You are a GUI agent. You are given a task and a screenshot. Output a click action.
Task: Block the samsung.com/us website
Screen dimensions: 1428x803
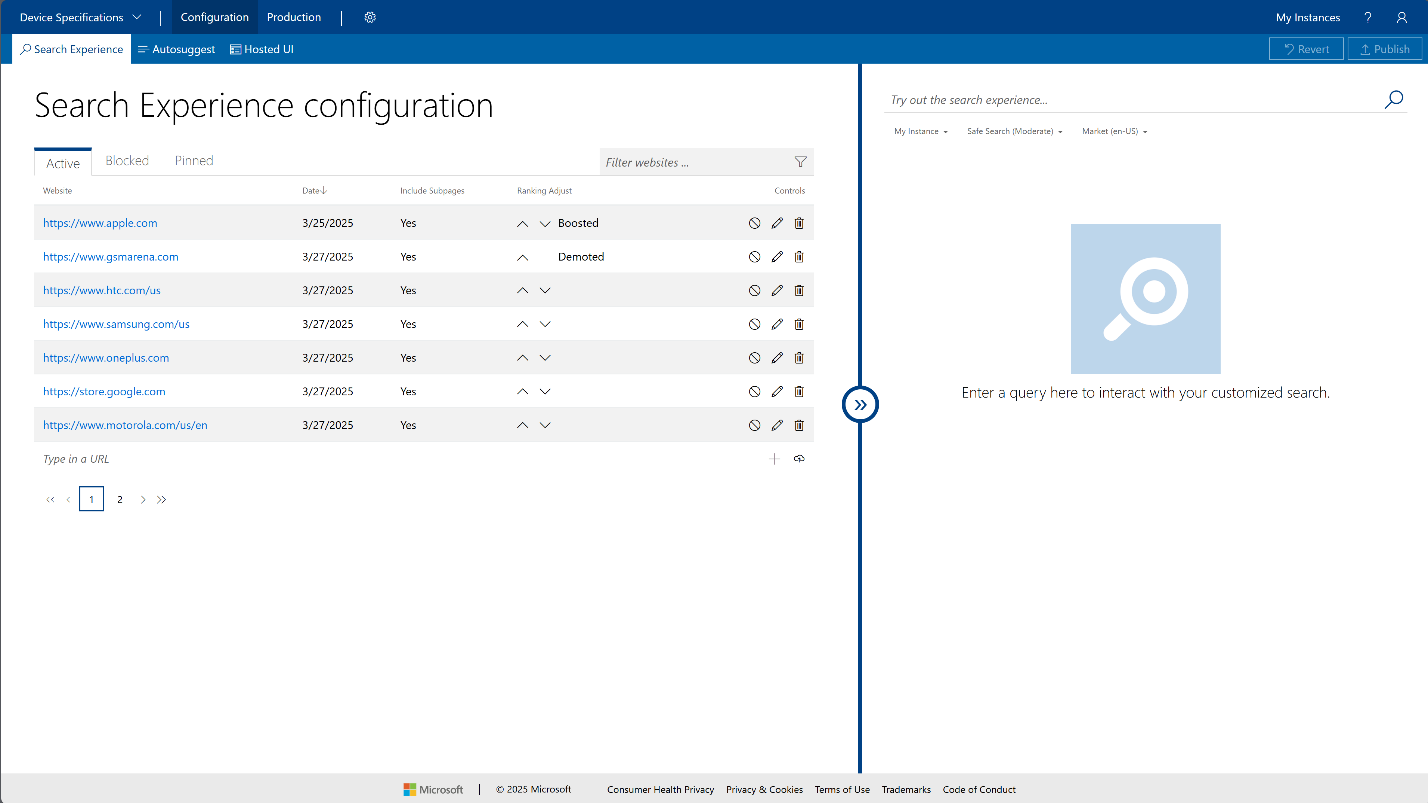click(755, 324)
